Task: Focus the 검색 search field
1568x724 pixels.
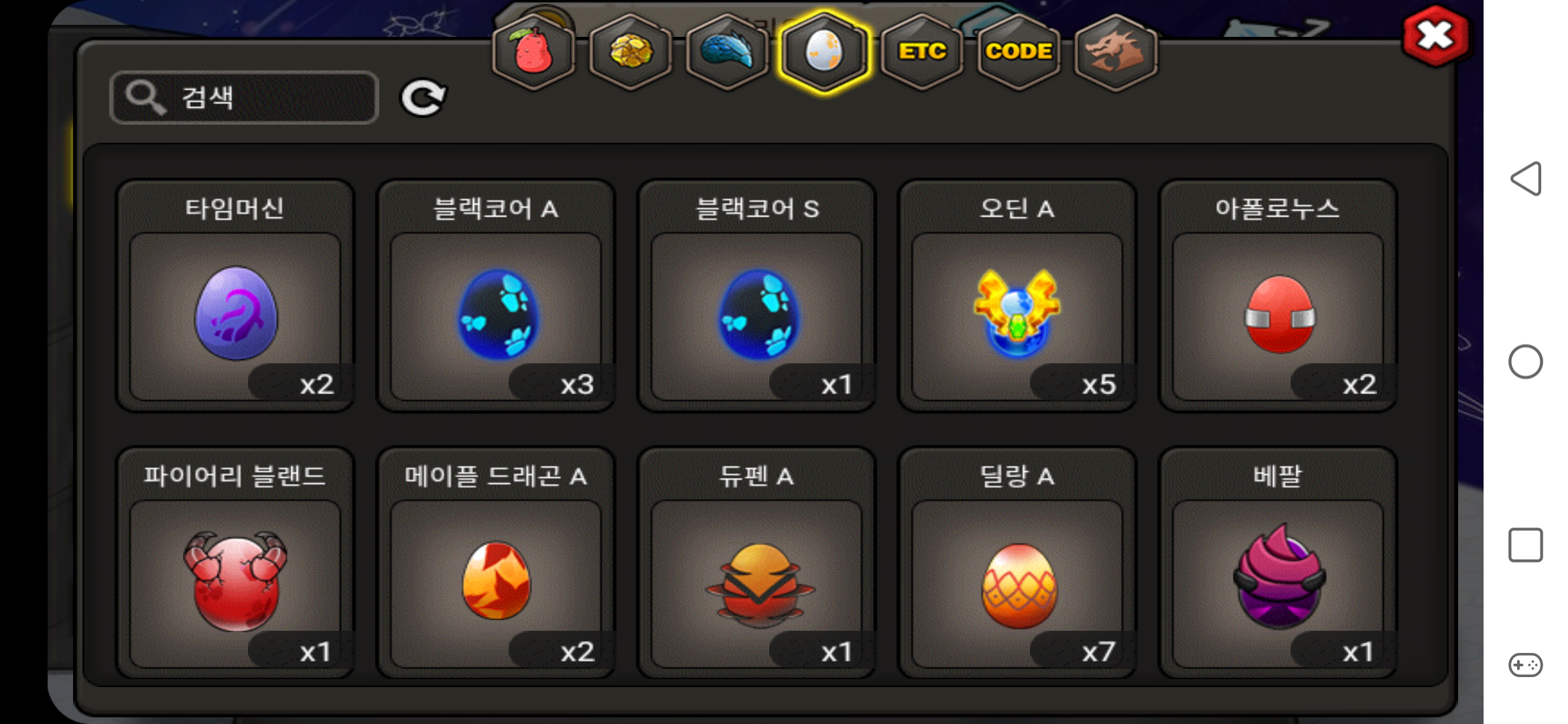Action: [x=245, y=98]
